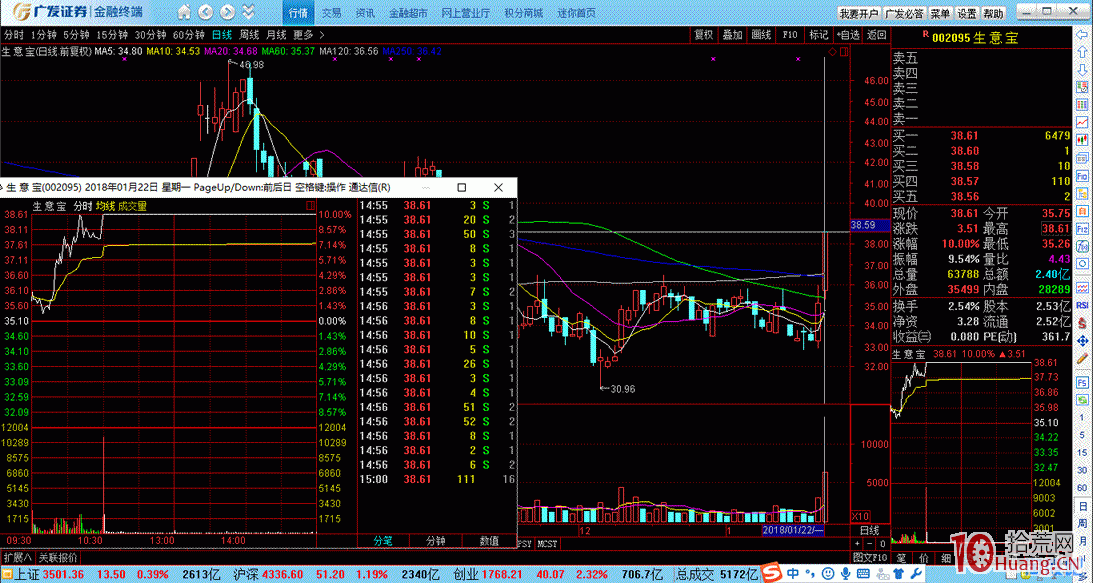Click the left arrow sidebar icon
This screenshot has width=1093, height=583.
(1081, 35)
